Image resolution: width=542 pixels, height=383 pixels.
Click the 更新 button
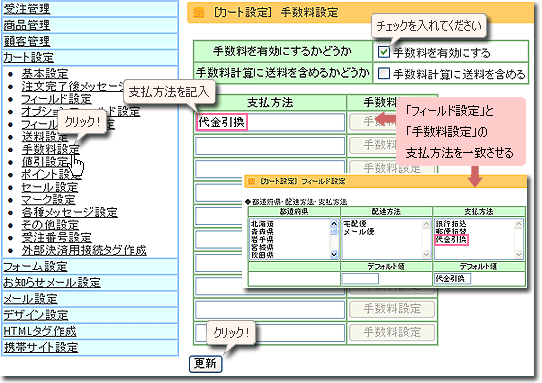pyautogui.click(x=205, y=363)
